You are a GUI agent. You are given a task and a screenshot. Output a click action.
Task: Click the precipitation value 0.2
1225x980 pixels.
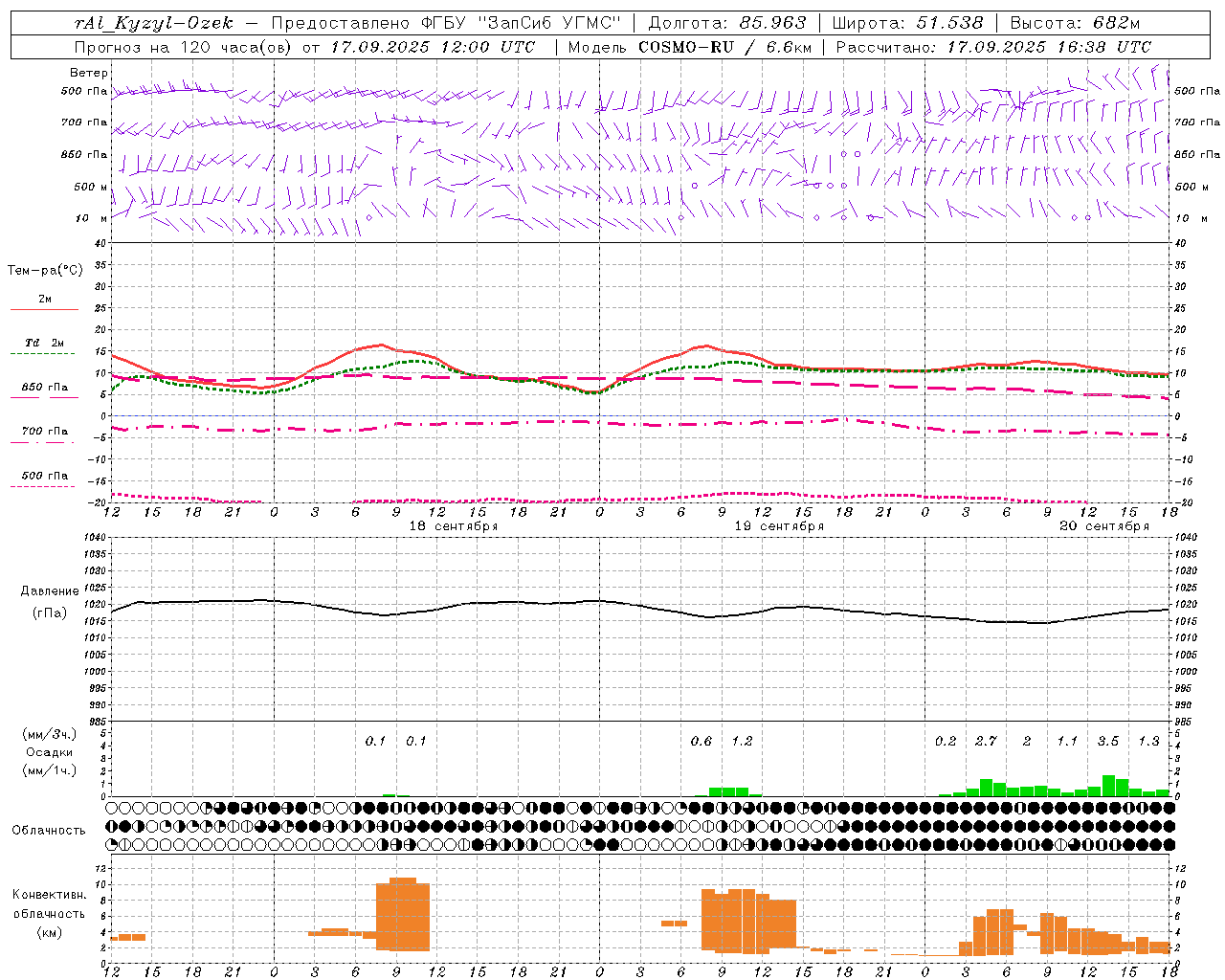946,741
